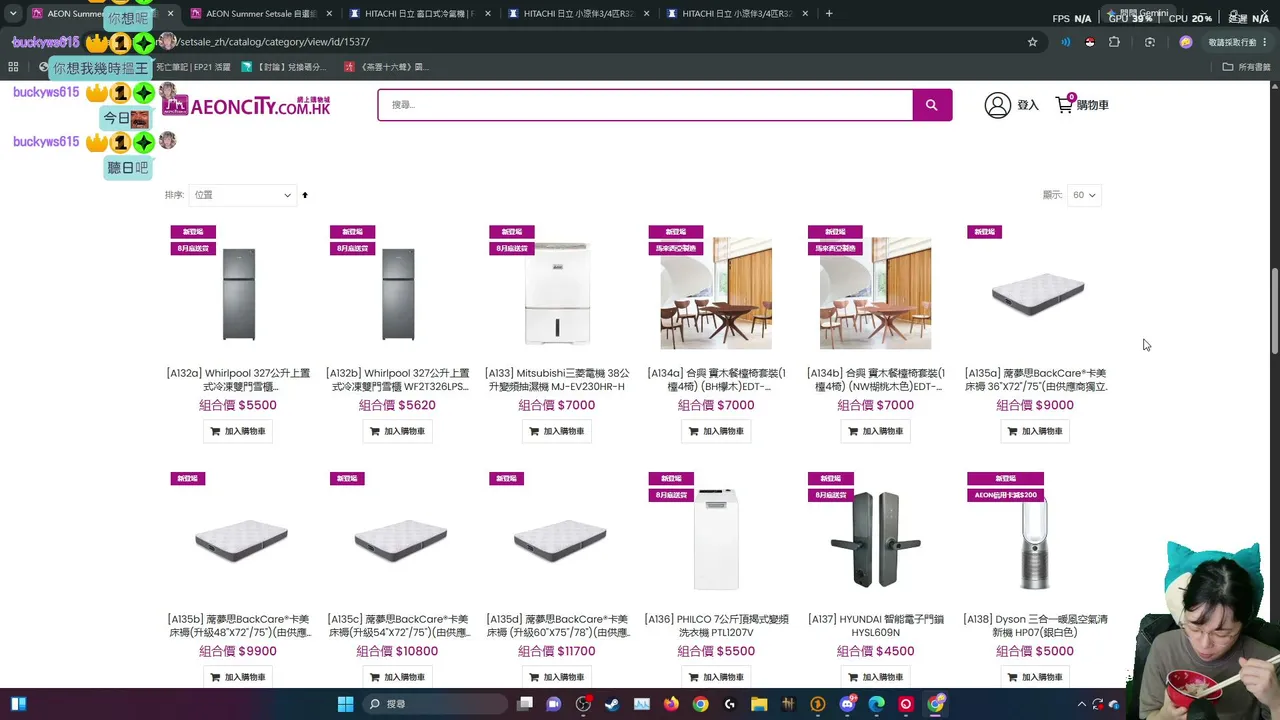Open the A137 HYUNDAI 智能電子門鎖 title
Screen dimensions: 1280x720
(876, 626)
